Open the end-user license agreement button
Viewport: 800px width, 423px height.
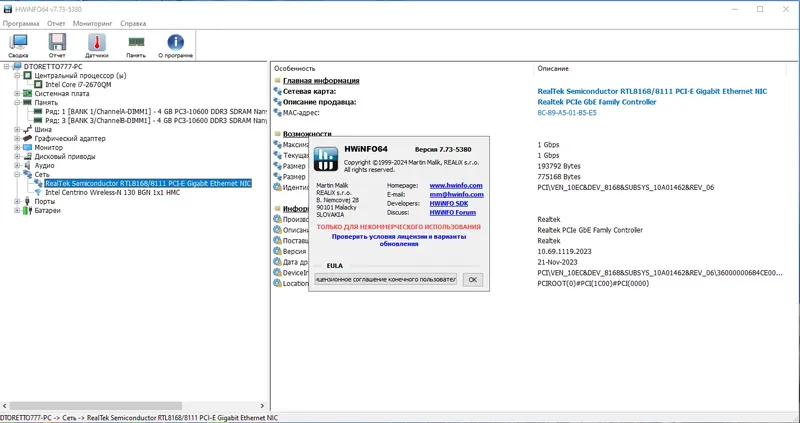click(x=385, y=280)
